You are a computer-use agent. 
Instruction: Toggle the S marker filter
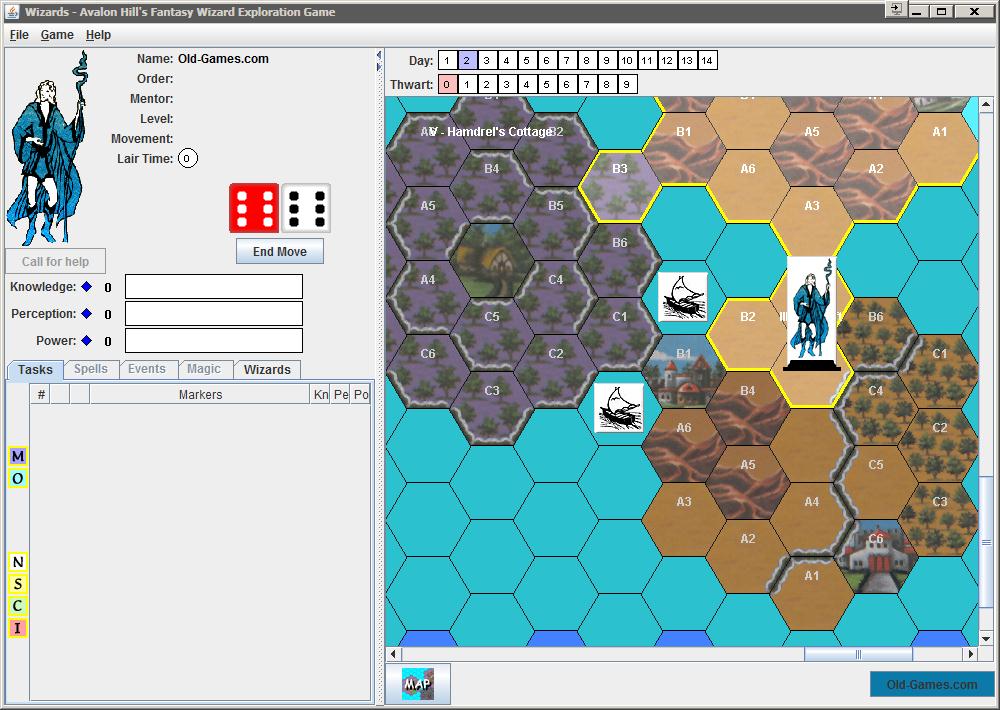(18, 584)
